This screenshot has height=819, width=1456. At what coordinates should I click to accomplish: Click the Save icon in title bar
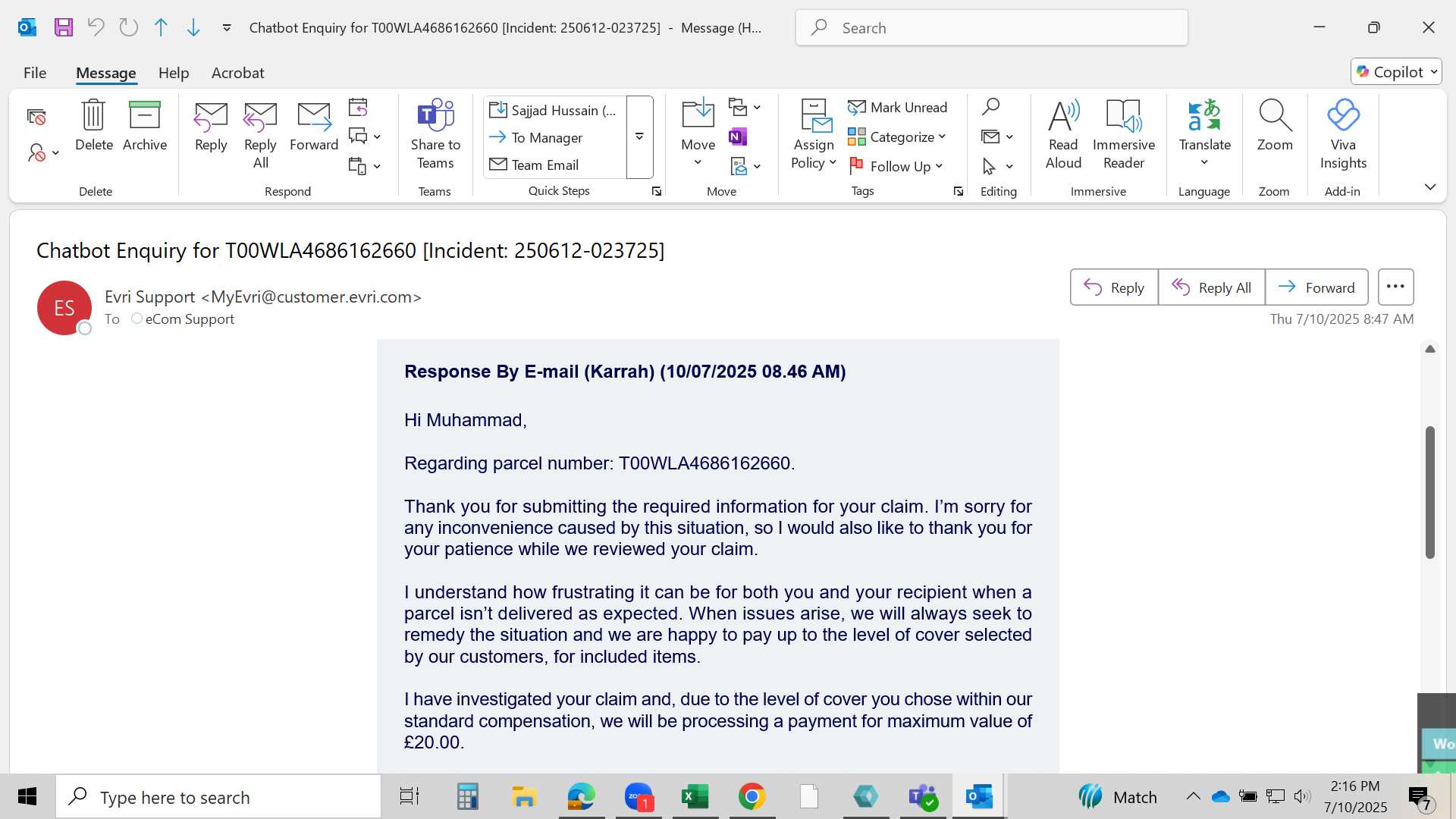[64, 28]
